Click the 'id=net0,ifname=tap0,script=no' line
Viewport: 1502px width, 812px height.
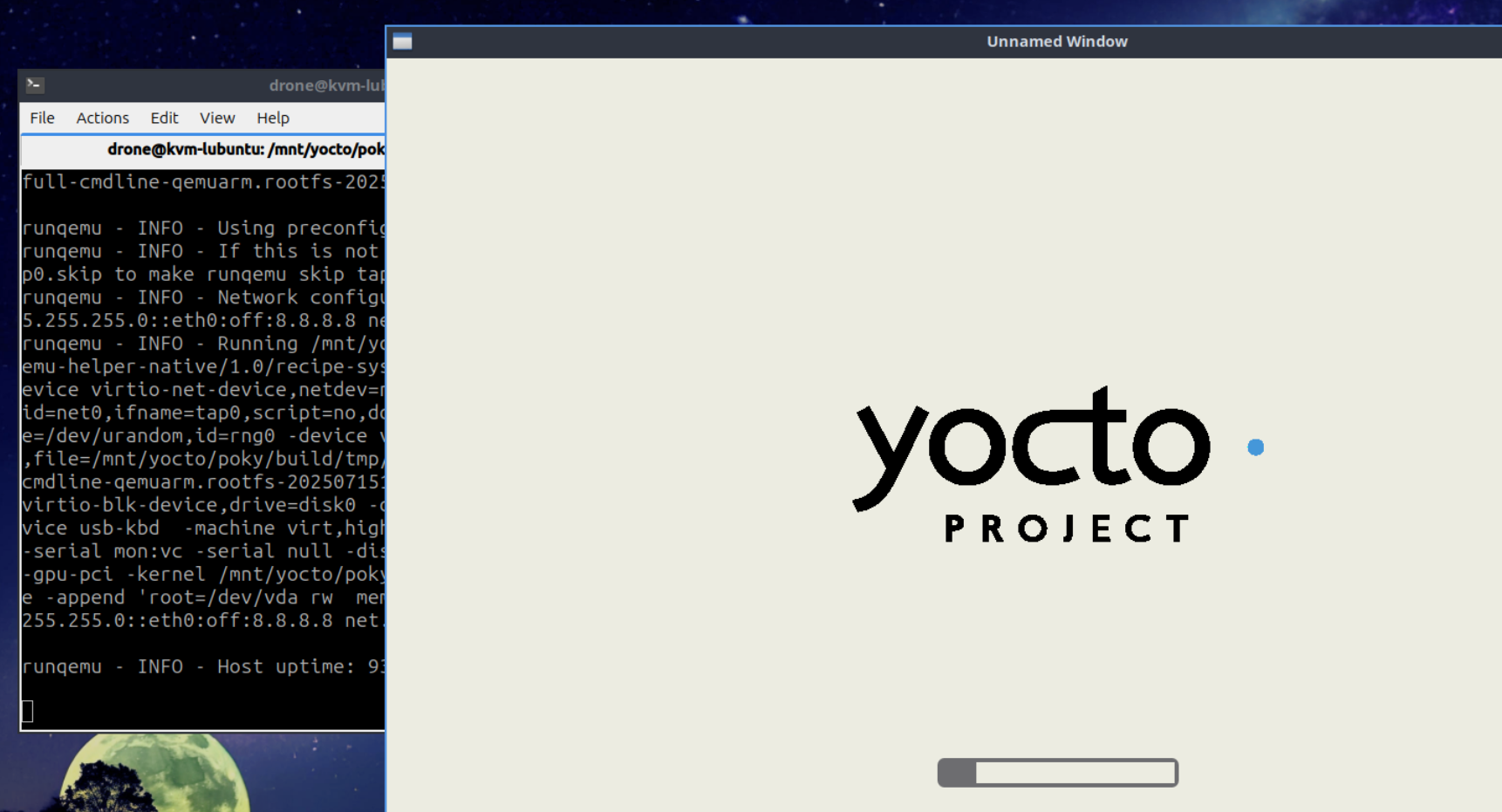(203, 413)
